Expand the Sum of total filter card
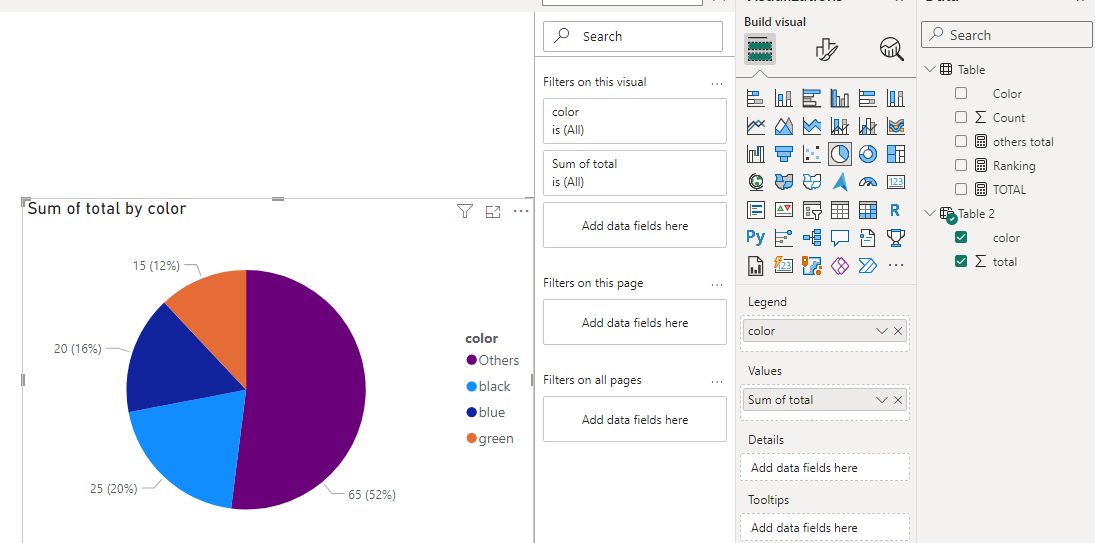1095x543 pixels. point(635,172)
